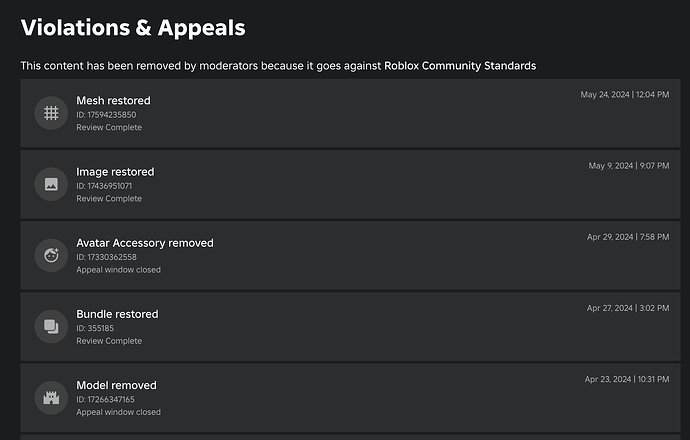Image resolution: width=690 pixels, height=440 pixels.
Task: Open the Bundle restored entry
Action: pyautogui.click(x=350, y=326)
